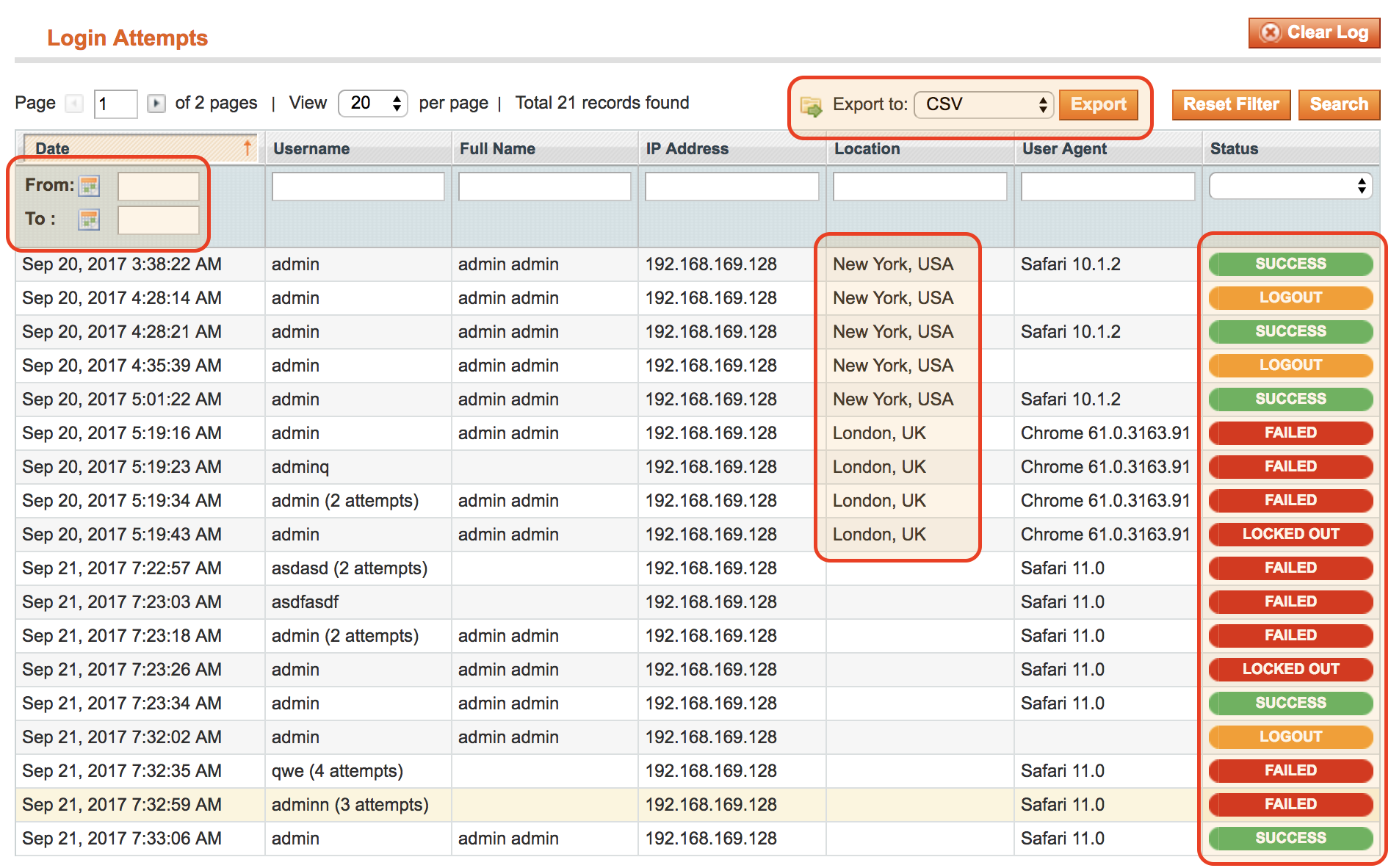Go to the next page arrow

pos(156,104)
